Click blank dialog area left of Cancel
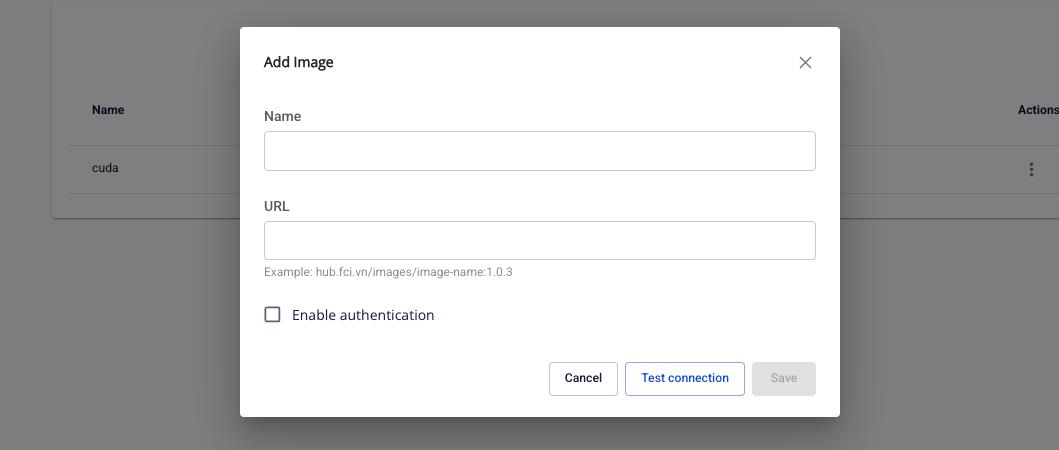This screenshot has width=1059, height=450. tap(400, 379)
